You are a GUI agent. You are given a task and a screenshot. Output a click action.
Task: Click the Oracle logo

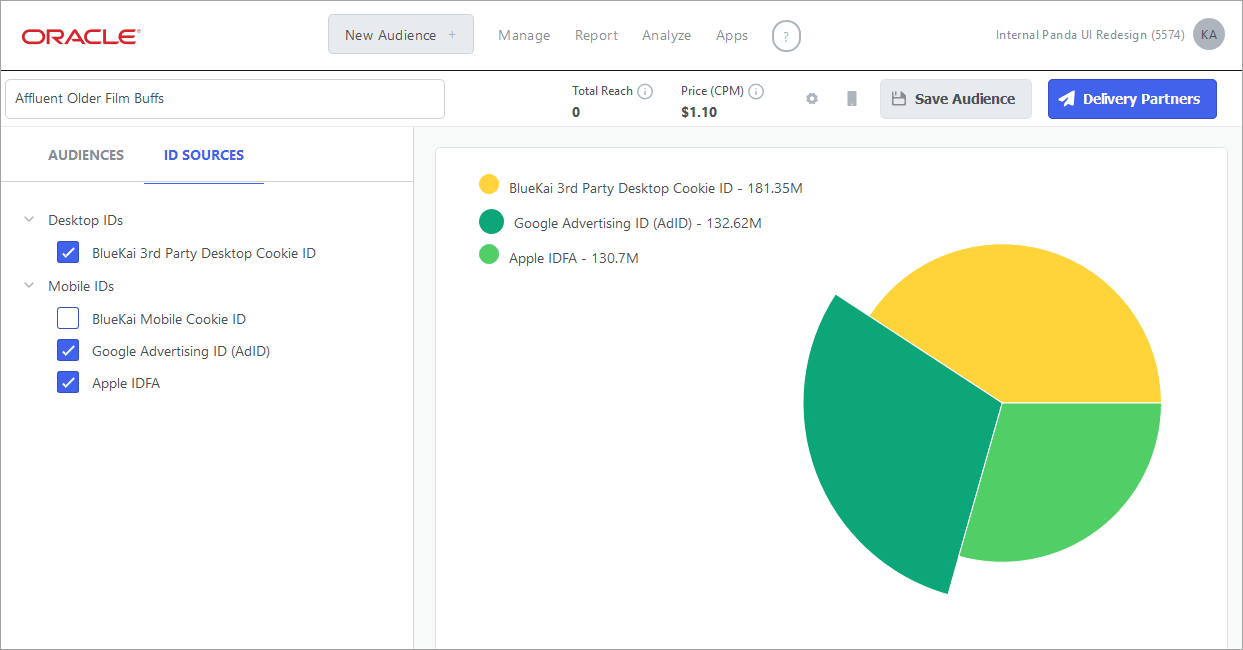(x=81, y=36)
